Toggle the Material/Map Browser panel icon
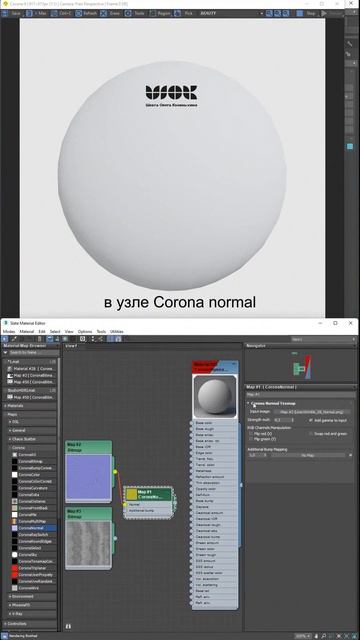The height and width of the screenshot is (640, 360). click(111, 339)
